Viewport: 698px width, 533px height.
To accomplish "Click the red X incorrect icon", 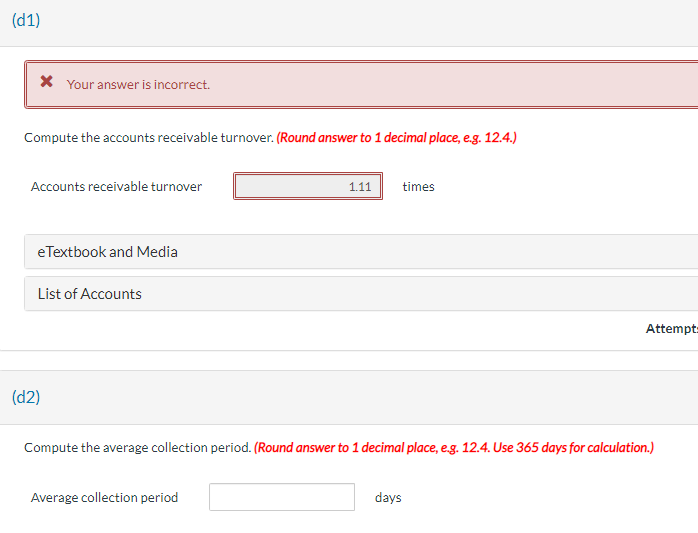I will (47, 81).
